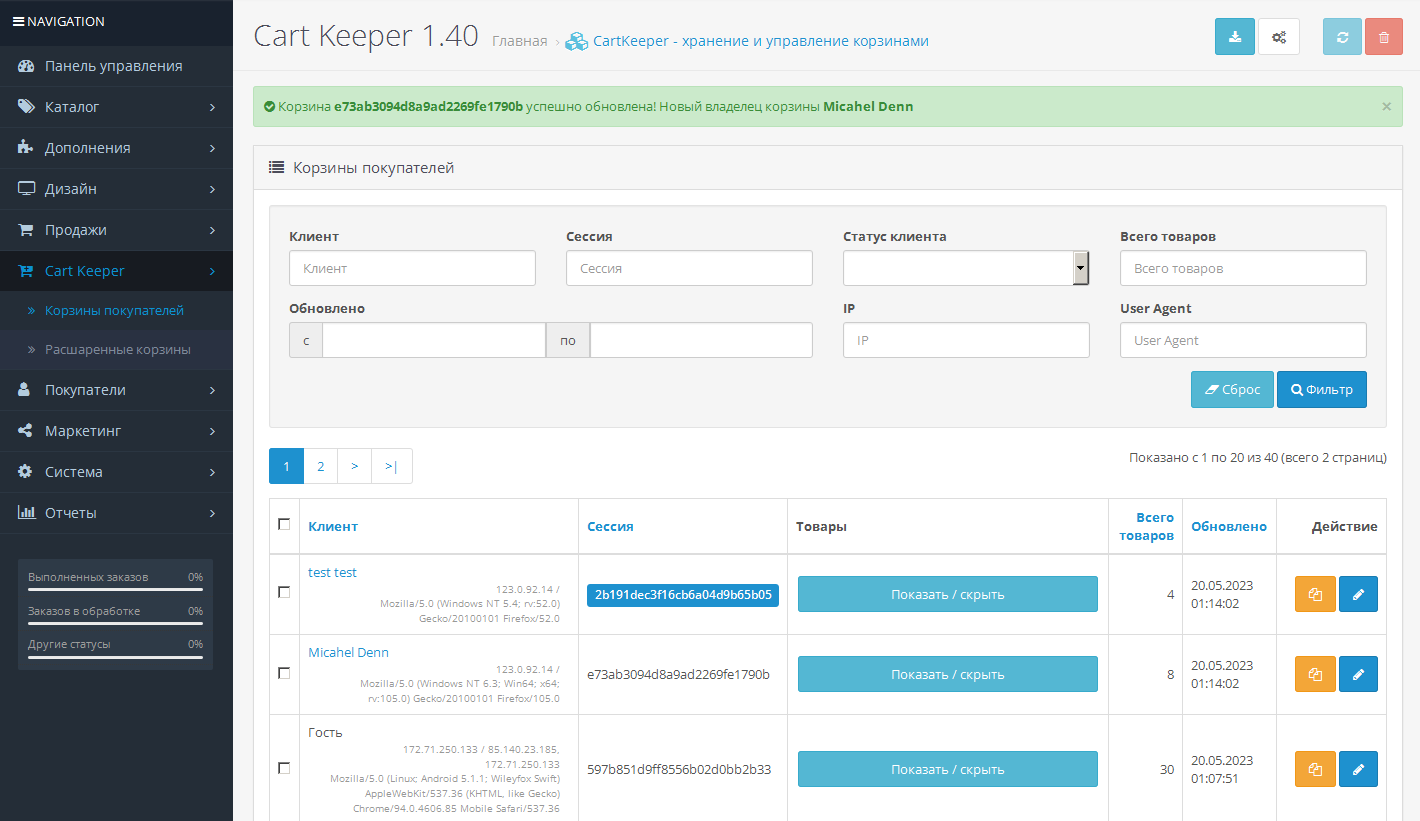Jump to last page with >| button
1420x821 pixels.
(x=391, y=466)
